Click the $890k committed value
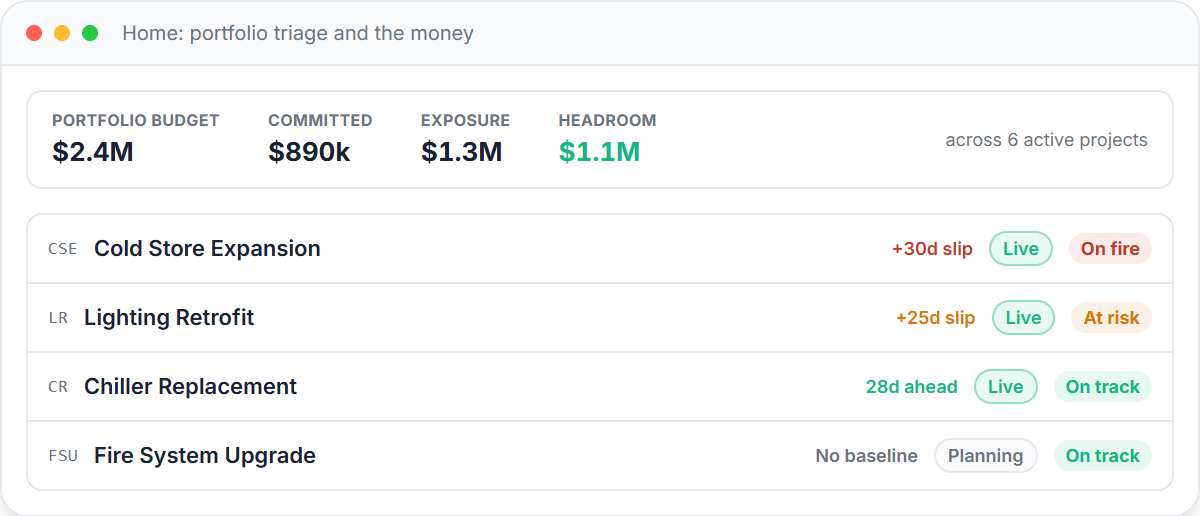The width and height of the screenshot is (1200, 516). (309, 152)
